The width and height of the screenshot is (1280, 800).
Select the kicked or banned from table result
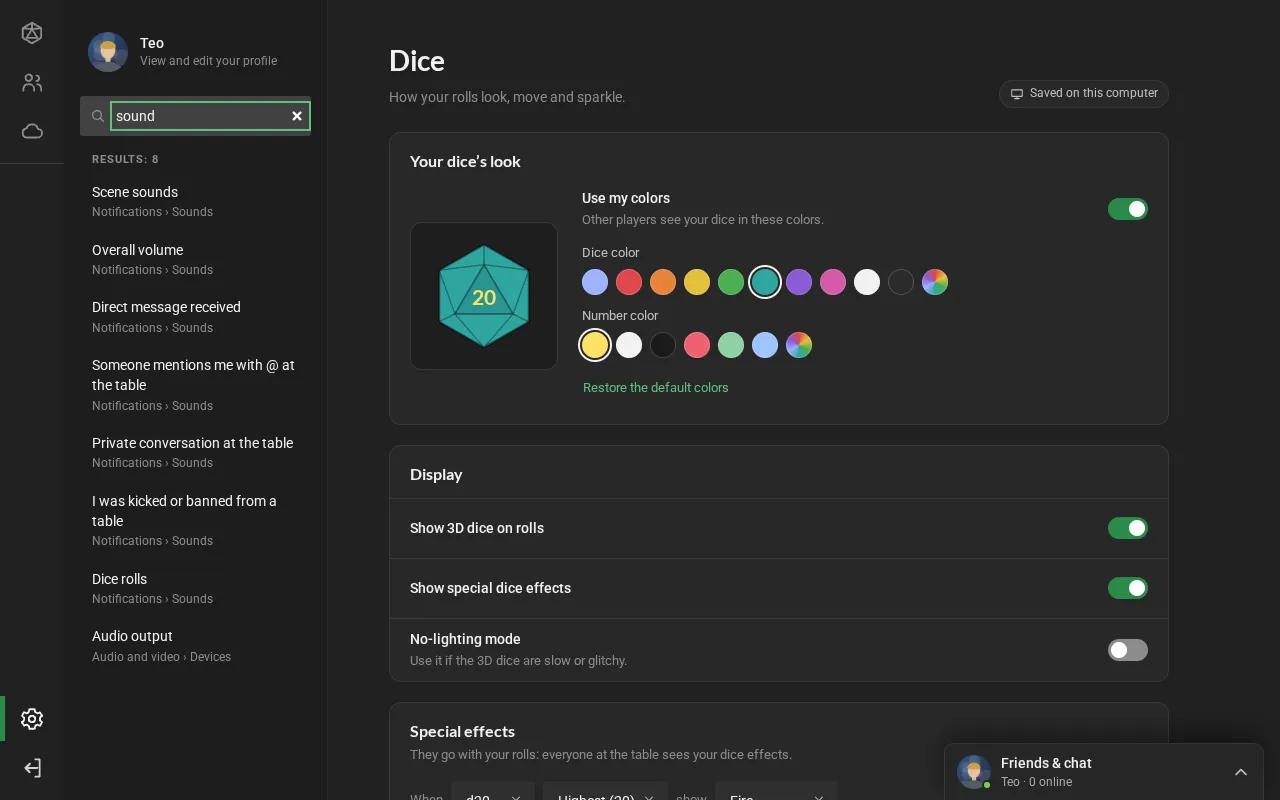[195, 520]
